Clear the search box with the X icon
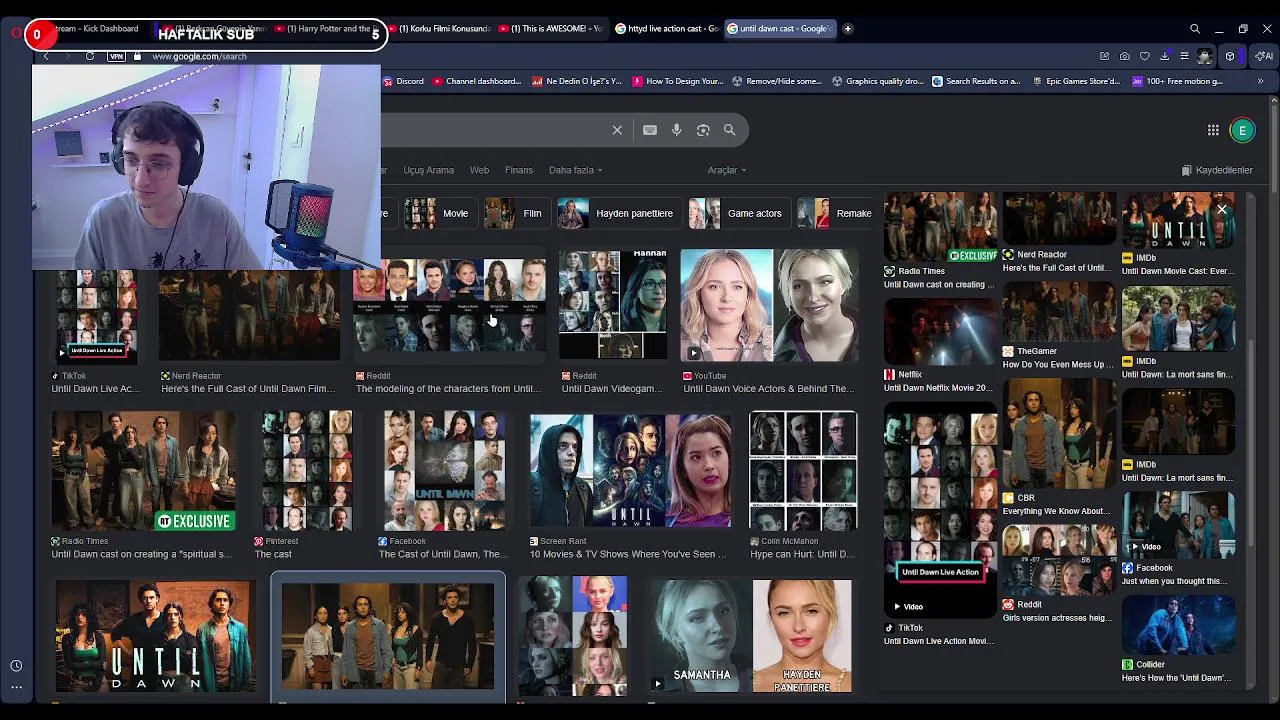 [x=617, y=130]
